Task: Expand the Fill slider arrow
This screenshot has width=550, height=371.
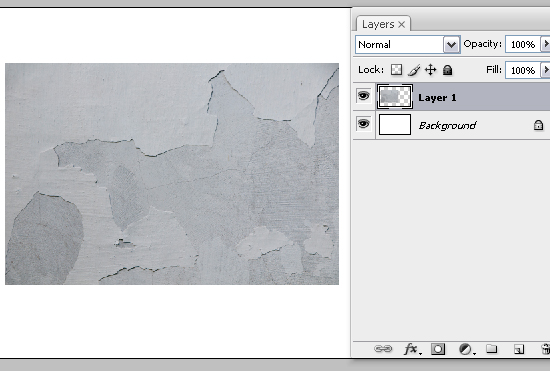Action: [545, 70]
